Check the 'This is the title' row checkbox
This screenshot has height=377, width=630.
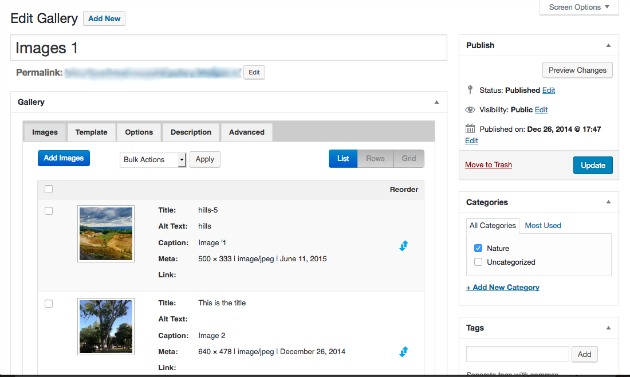tap(49, 303)
